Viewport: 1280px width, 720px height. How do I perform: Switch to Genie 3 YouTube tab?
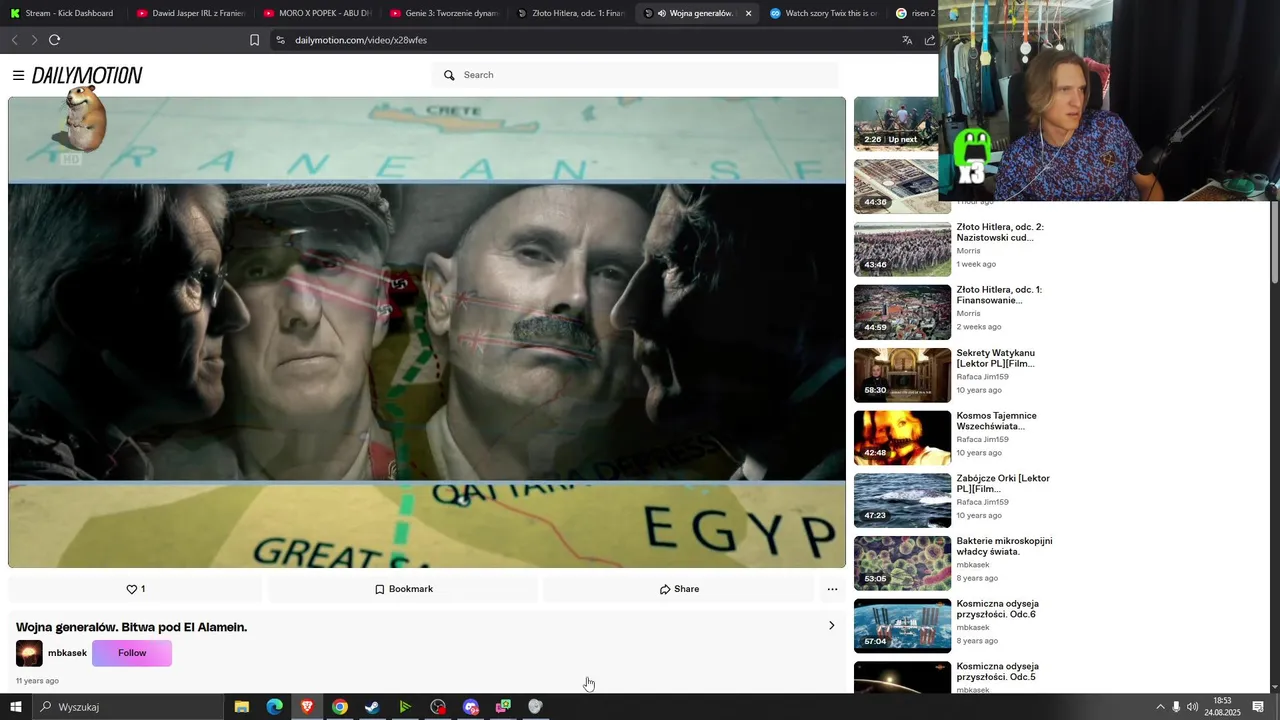[x=444, y=13]
